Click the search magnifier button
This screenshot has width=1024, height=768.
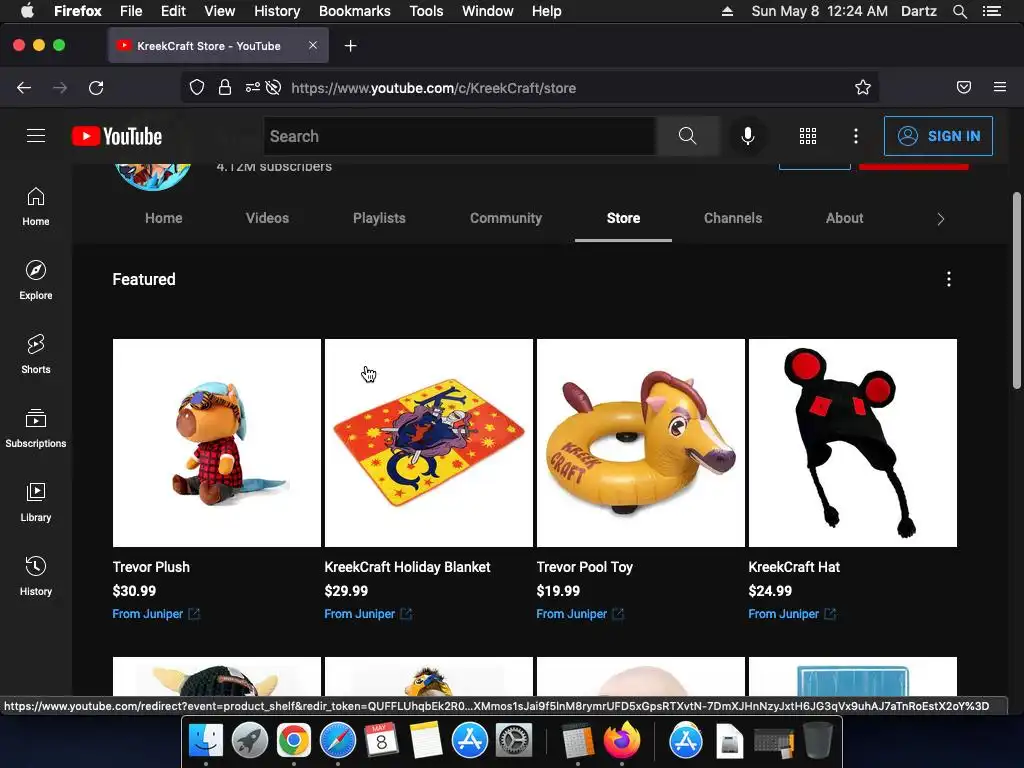click(687, 136)
